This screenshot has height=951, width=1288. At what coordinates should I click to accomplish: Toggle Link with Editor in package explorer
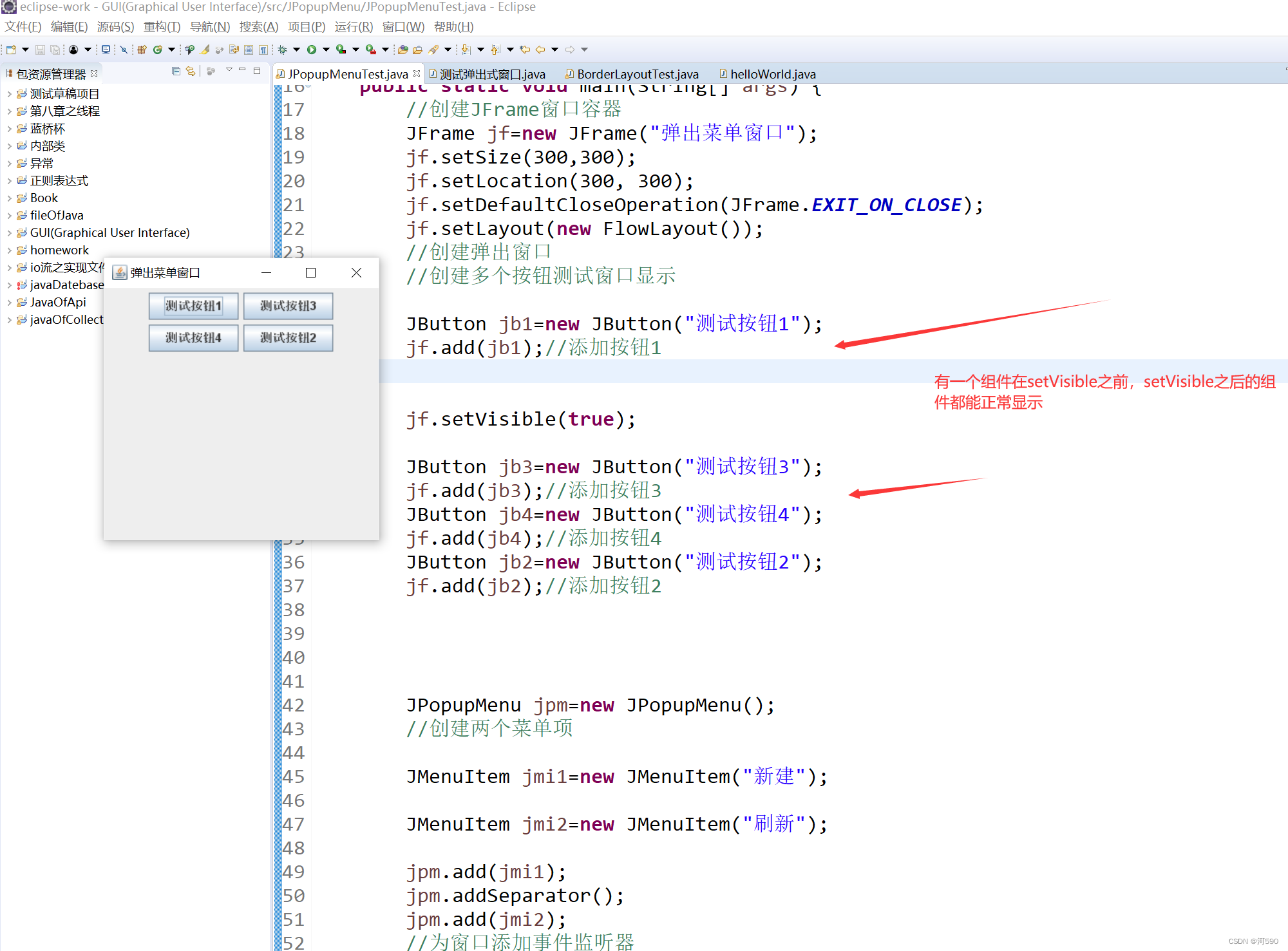[191, 71]
